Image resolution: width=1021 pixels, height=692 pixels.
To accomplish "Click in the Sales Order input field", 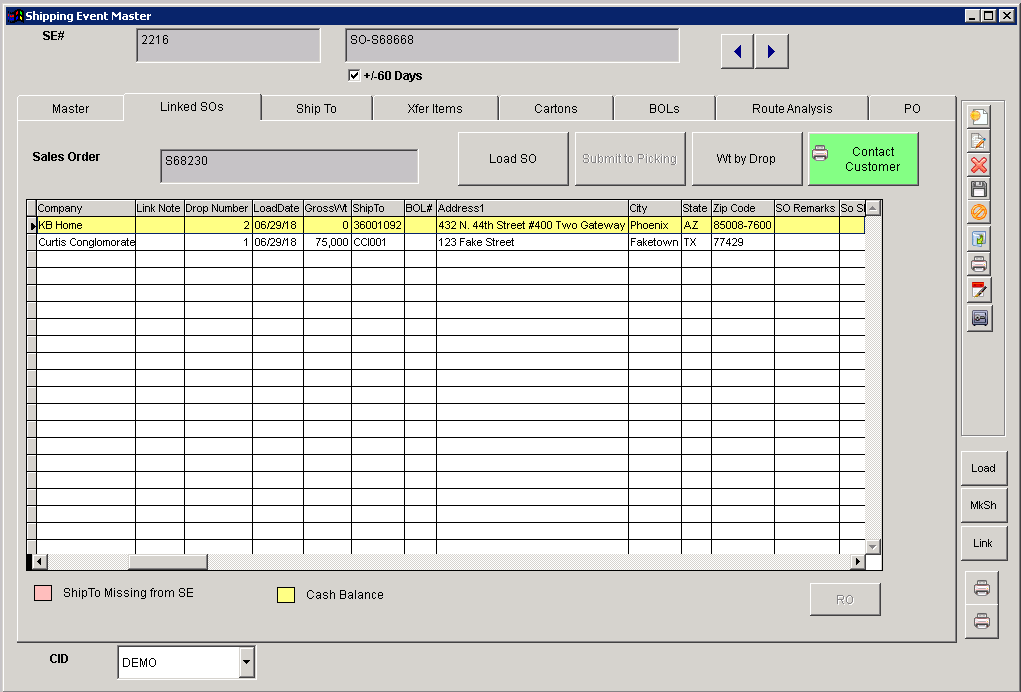I will pos(289,166).
